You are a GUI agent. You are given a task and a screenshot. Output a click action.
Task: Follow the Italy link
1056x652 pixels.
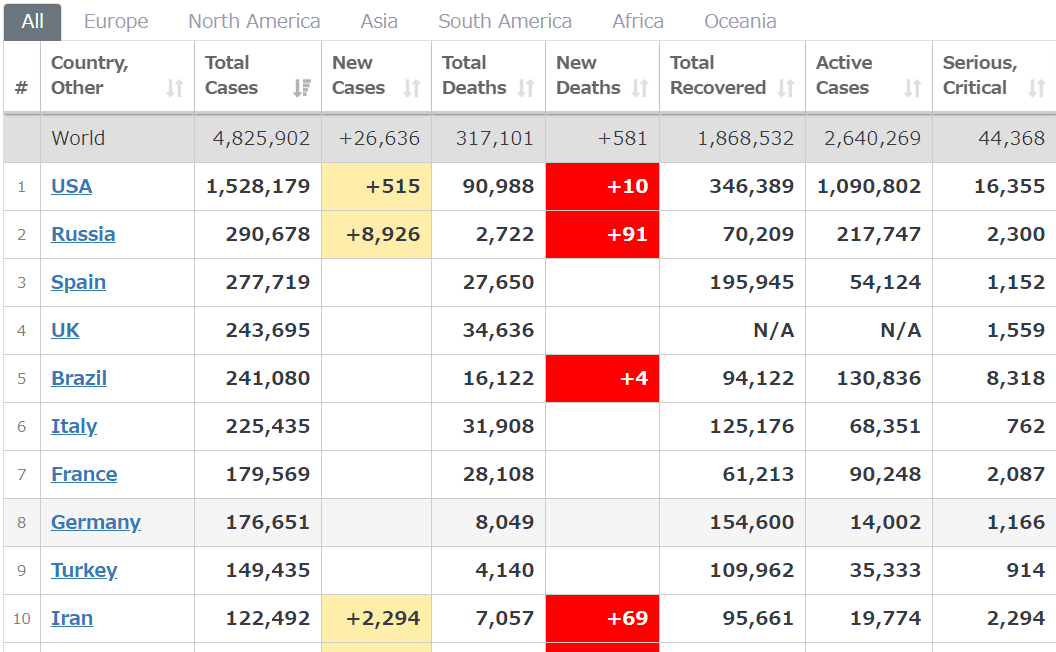click(74, 426)
